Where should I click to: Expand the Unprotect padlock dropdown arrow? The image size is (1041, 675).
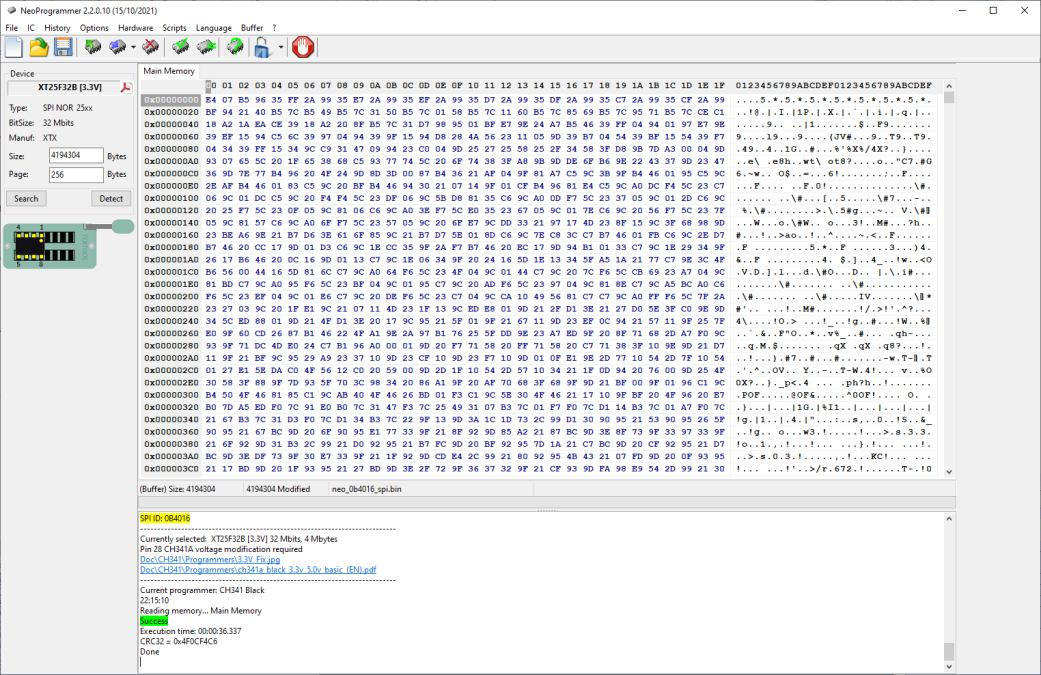[x=281, y=47]
